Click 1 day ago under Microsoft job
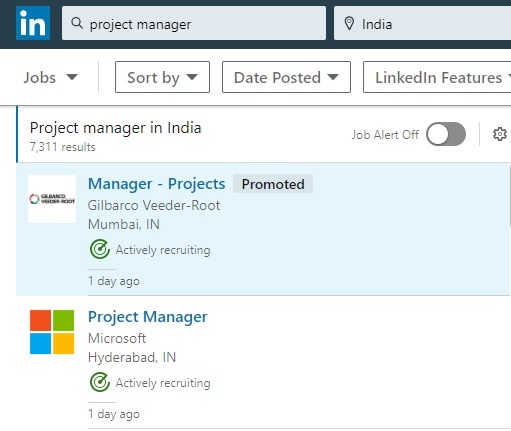511x431 pixels. point(114,414)
